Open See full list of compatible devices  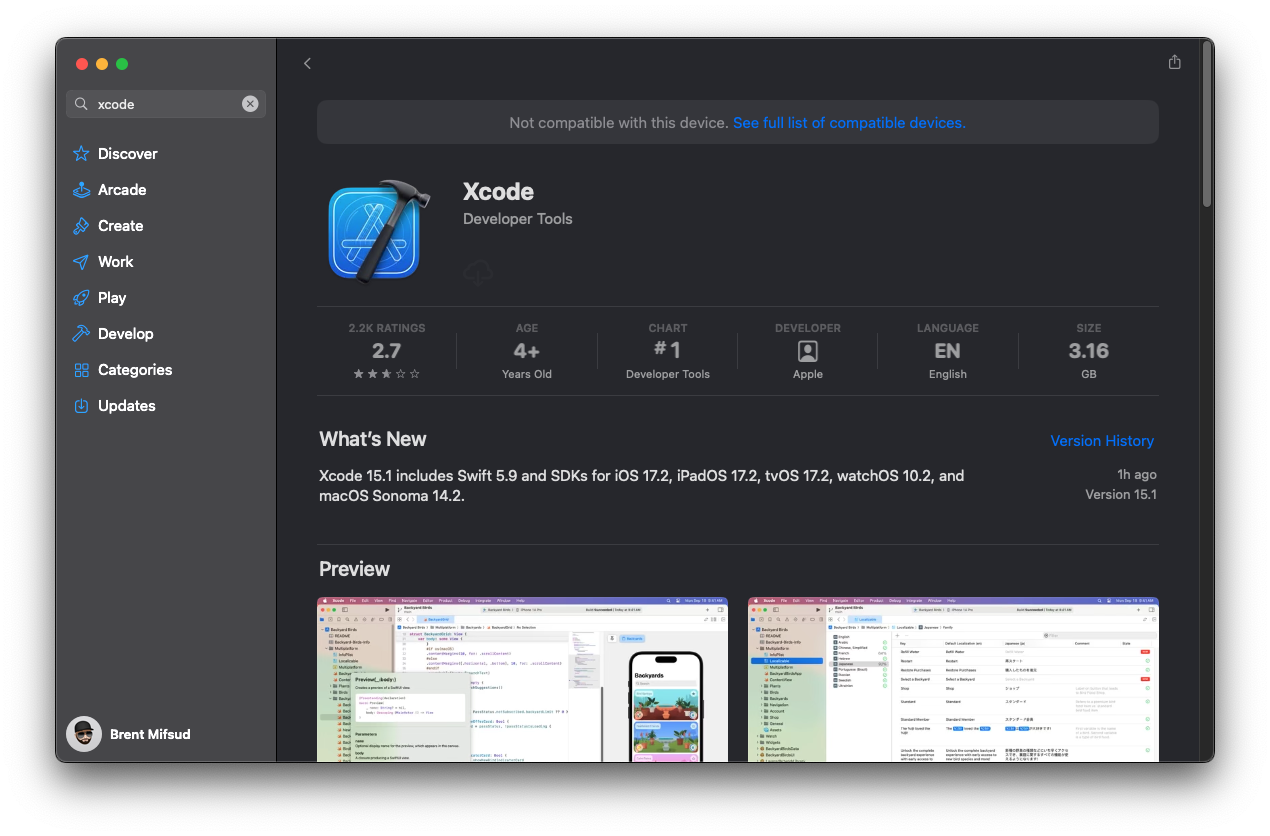(849, 123)
